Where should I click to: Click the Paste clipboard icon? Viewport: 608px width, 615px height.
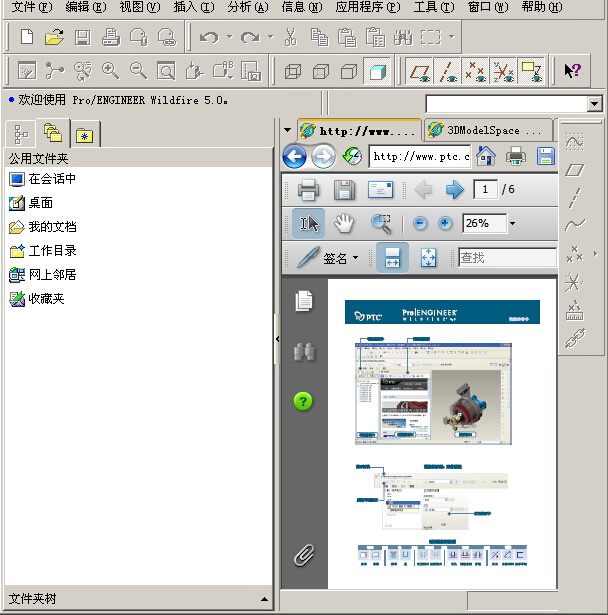coord(347,37)
